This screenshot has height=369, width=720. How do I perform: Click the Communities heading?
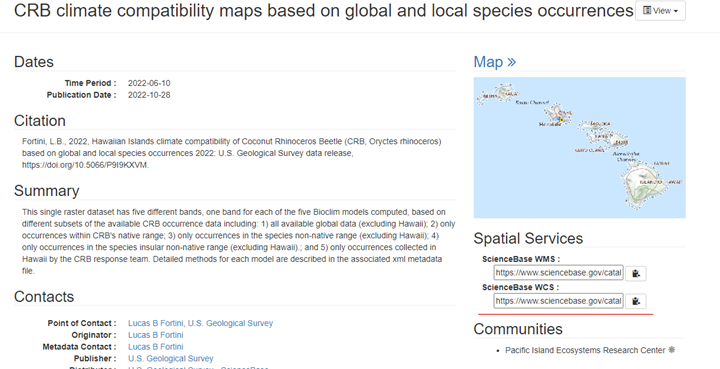click(x=518, y=329)
